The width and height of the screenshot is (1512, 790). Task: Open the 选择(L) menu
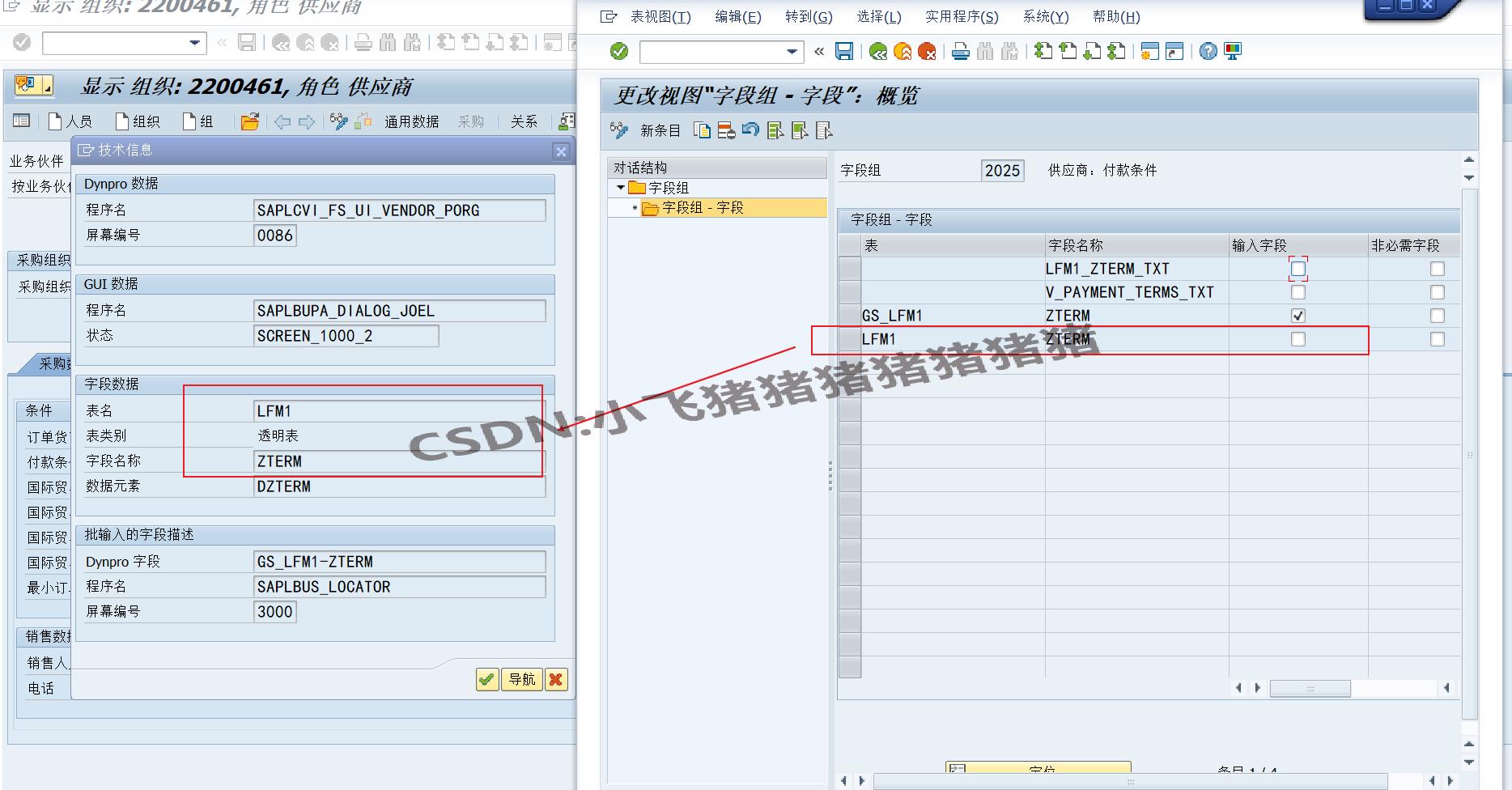(x=879, y=17)
